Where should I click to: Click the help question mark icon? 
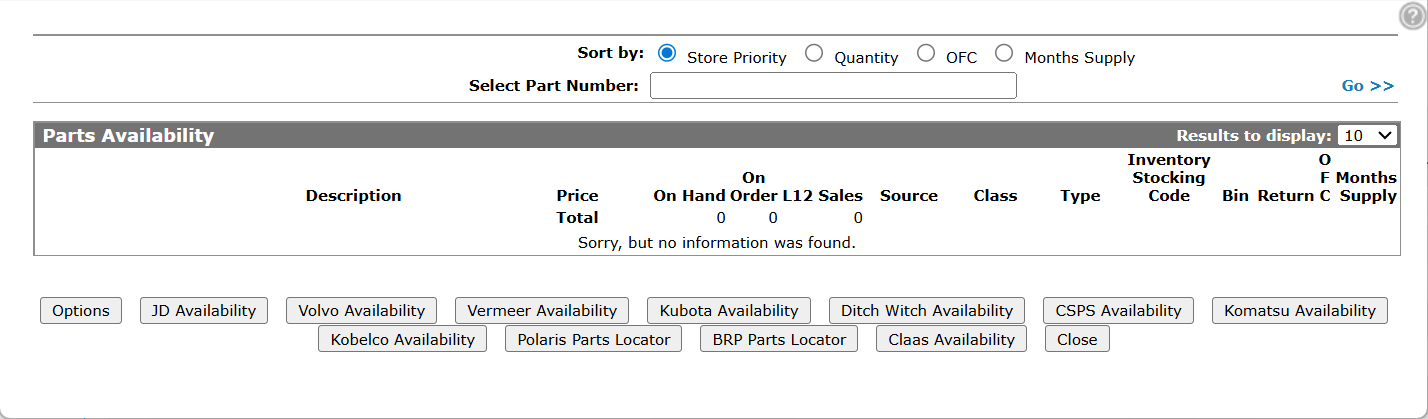click(x=1411, y=15)
